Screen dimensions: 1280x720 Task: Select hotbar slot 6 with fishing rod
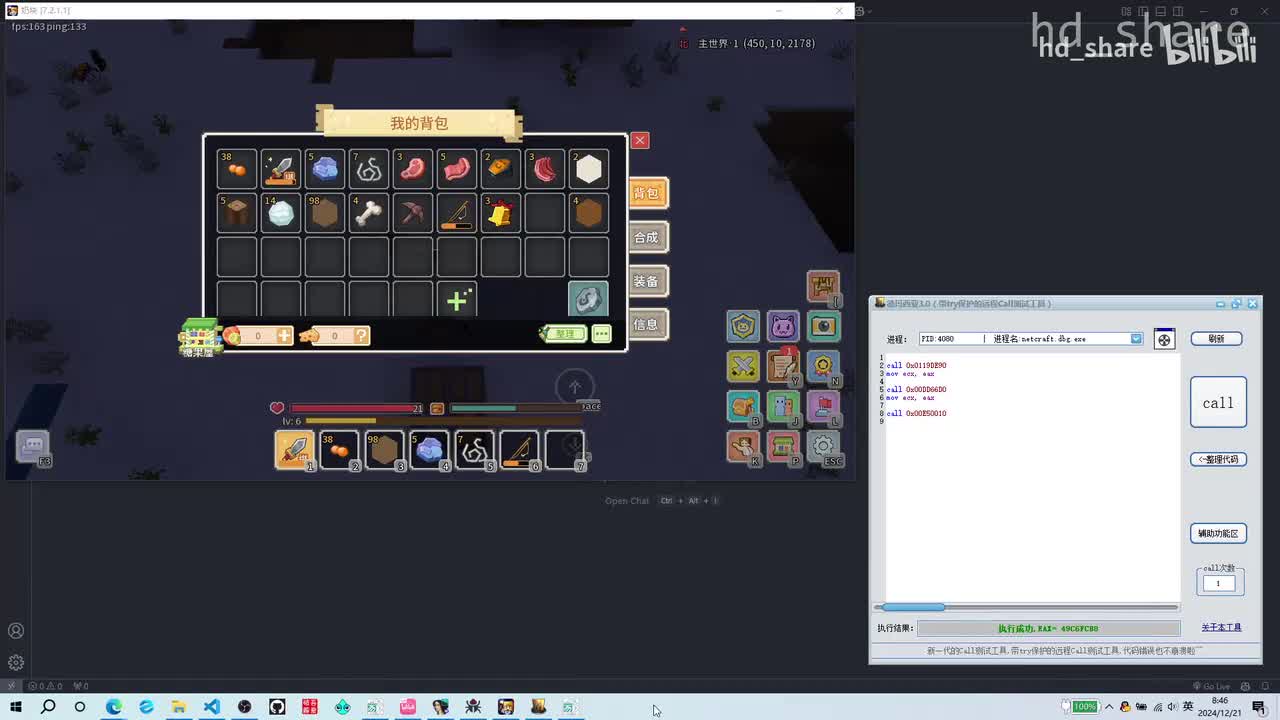coord(520,451)
